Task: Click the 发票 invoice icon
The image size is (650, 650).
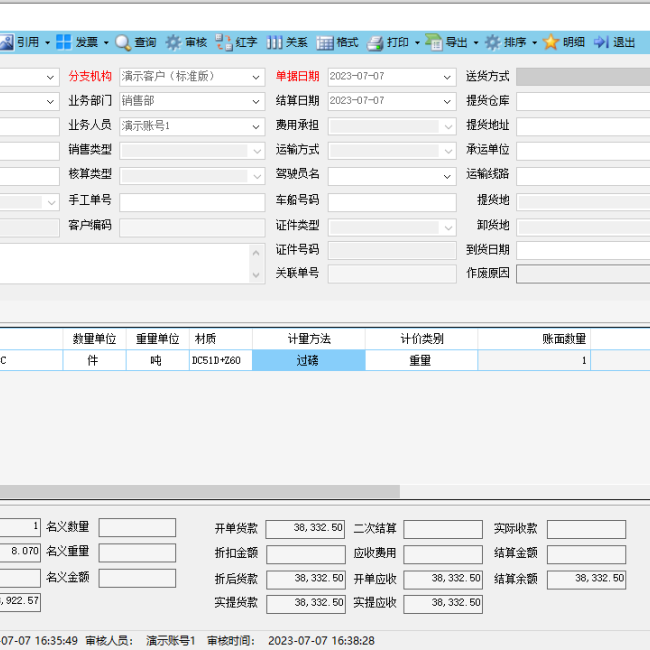Action: [x=63, y=42]
